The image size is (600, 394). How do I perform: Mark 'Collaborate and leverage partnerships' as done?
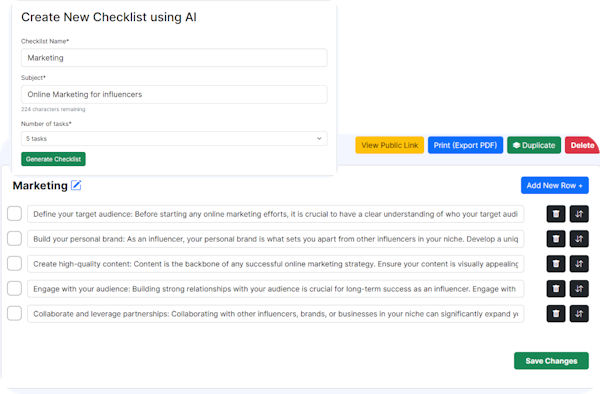[15, 313]
